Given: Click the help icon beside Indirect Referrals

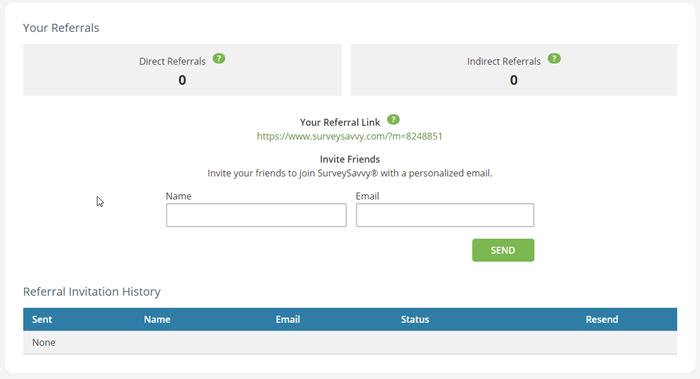Looking at the screenshot, I should pyautogui.click(x=554, y=58).
